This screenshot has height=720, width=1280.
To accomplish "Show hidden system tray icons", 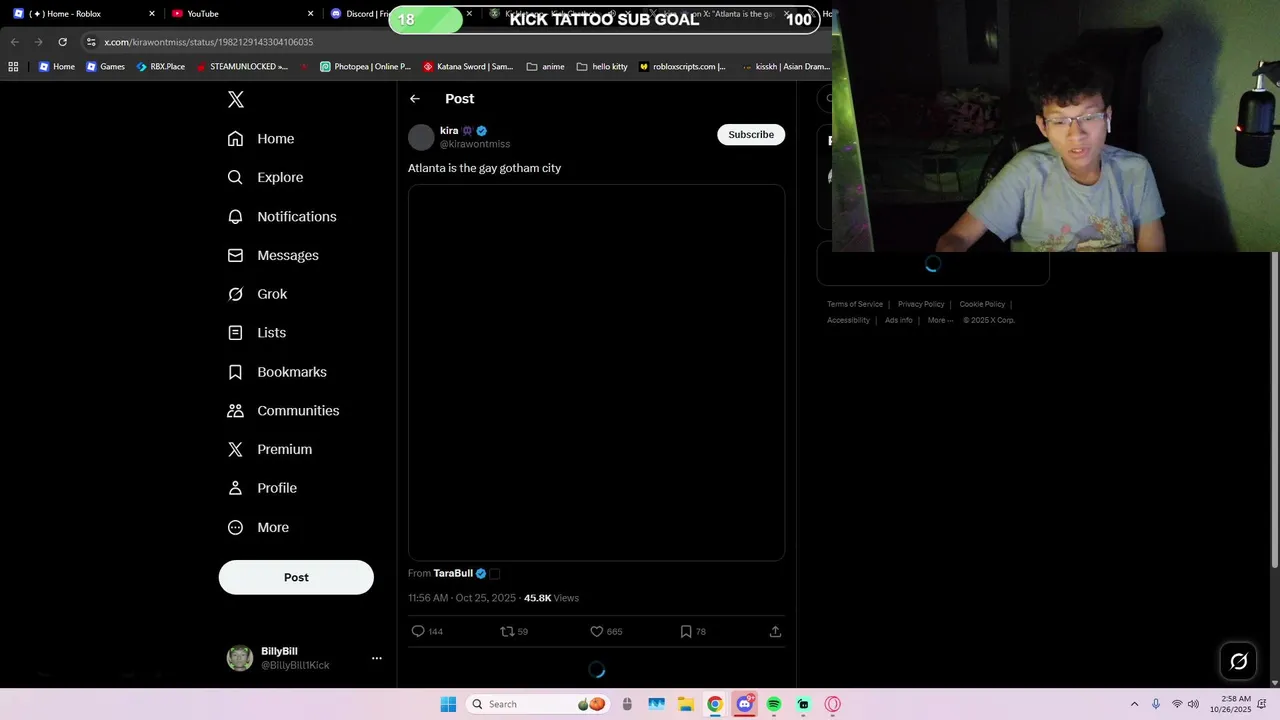I will click(1134, 704).
